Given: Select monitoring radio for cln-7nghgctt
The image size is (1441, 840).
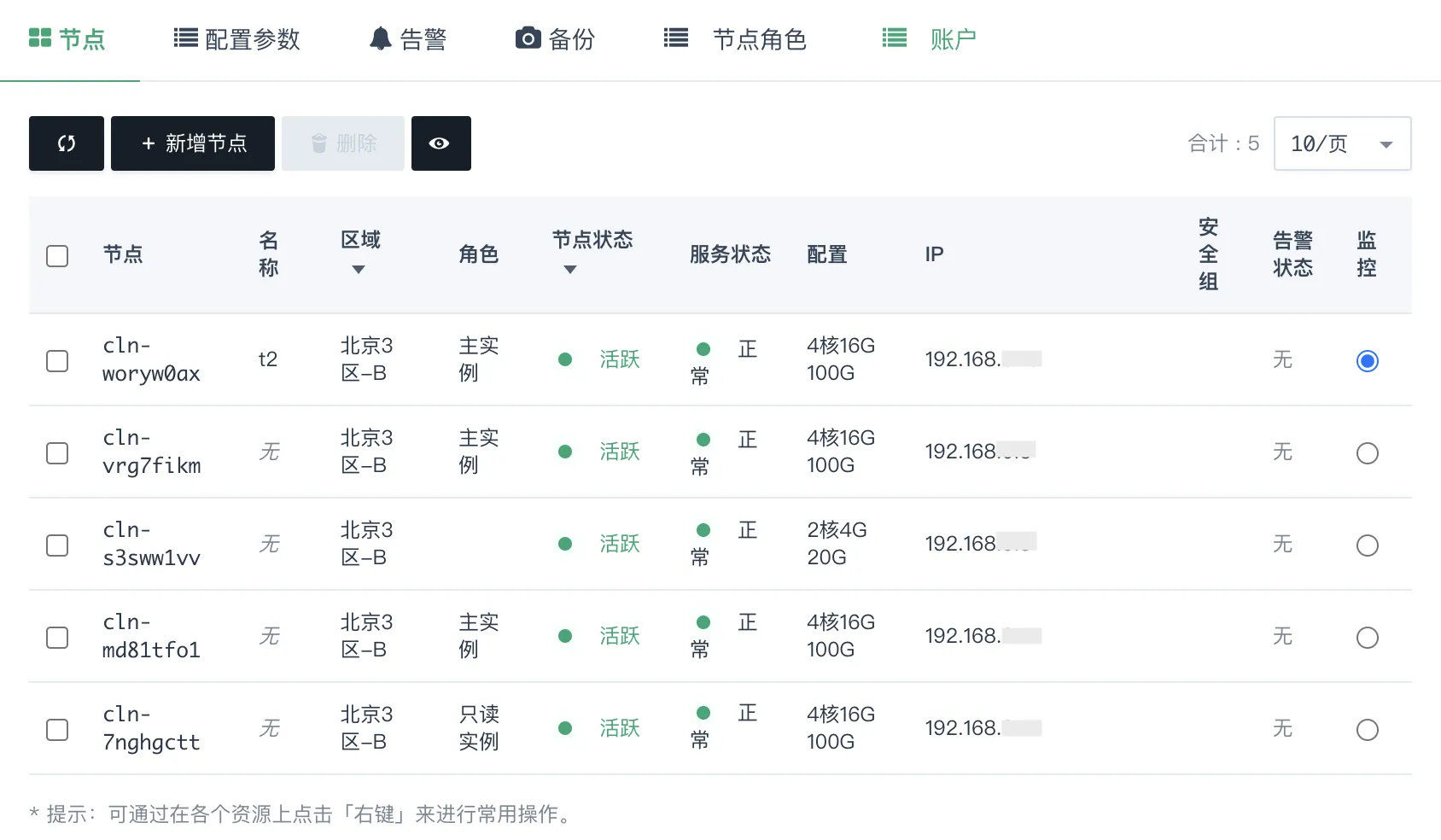Looking at the screenshot, I should (x=1368, y=730).
